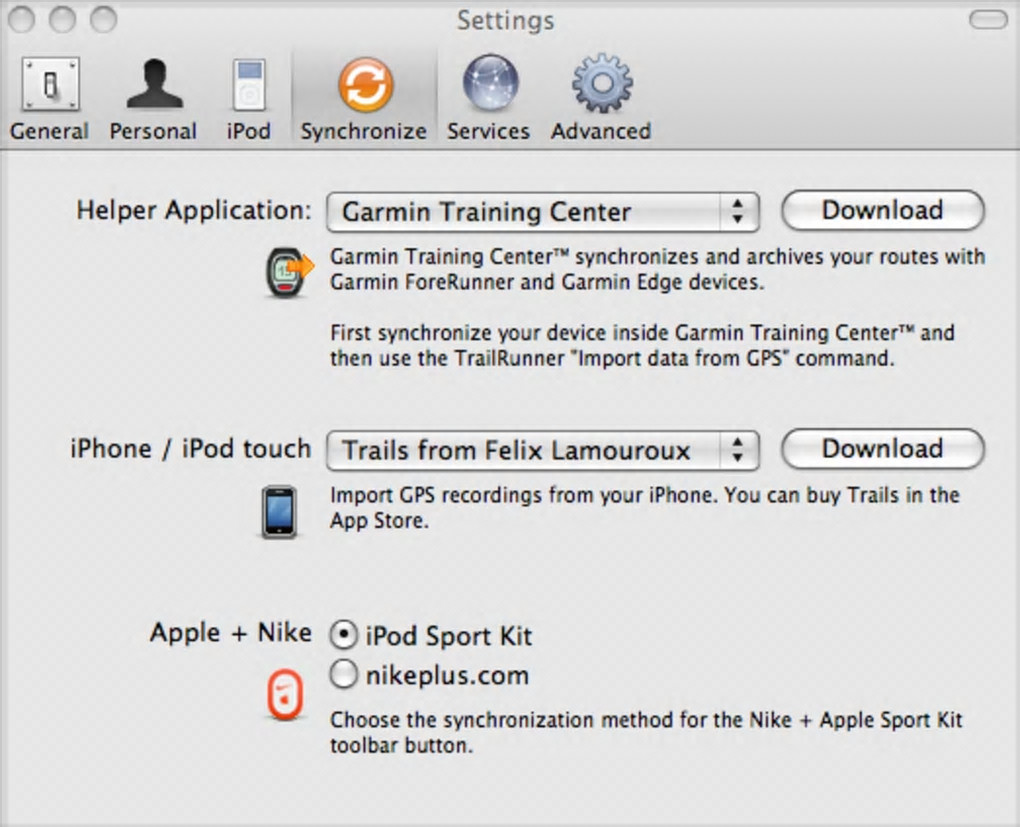Select the orange Synchronize icon
1020x827 pixels.
click(x=366, y=85)
